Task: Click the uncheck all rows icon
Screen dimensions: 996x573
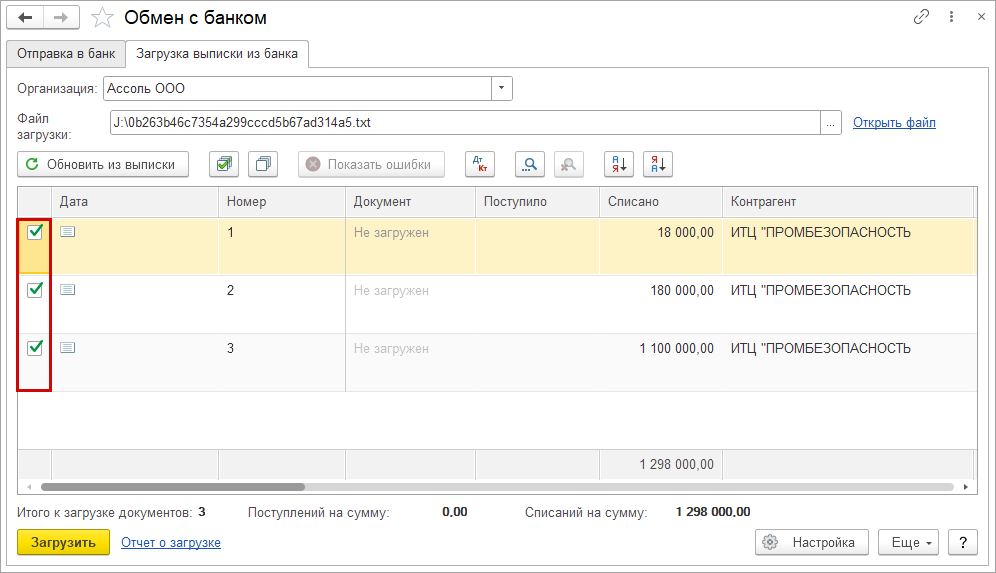Action: coord(265,165)
